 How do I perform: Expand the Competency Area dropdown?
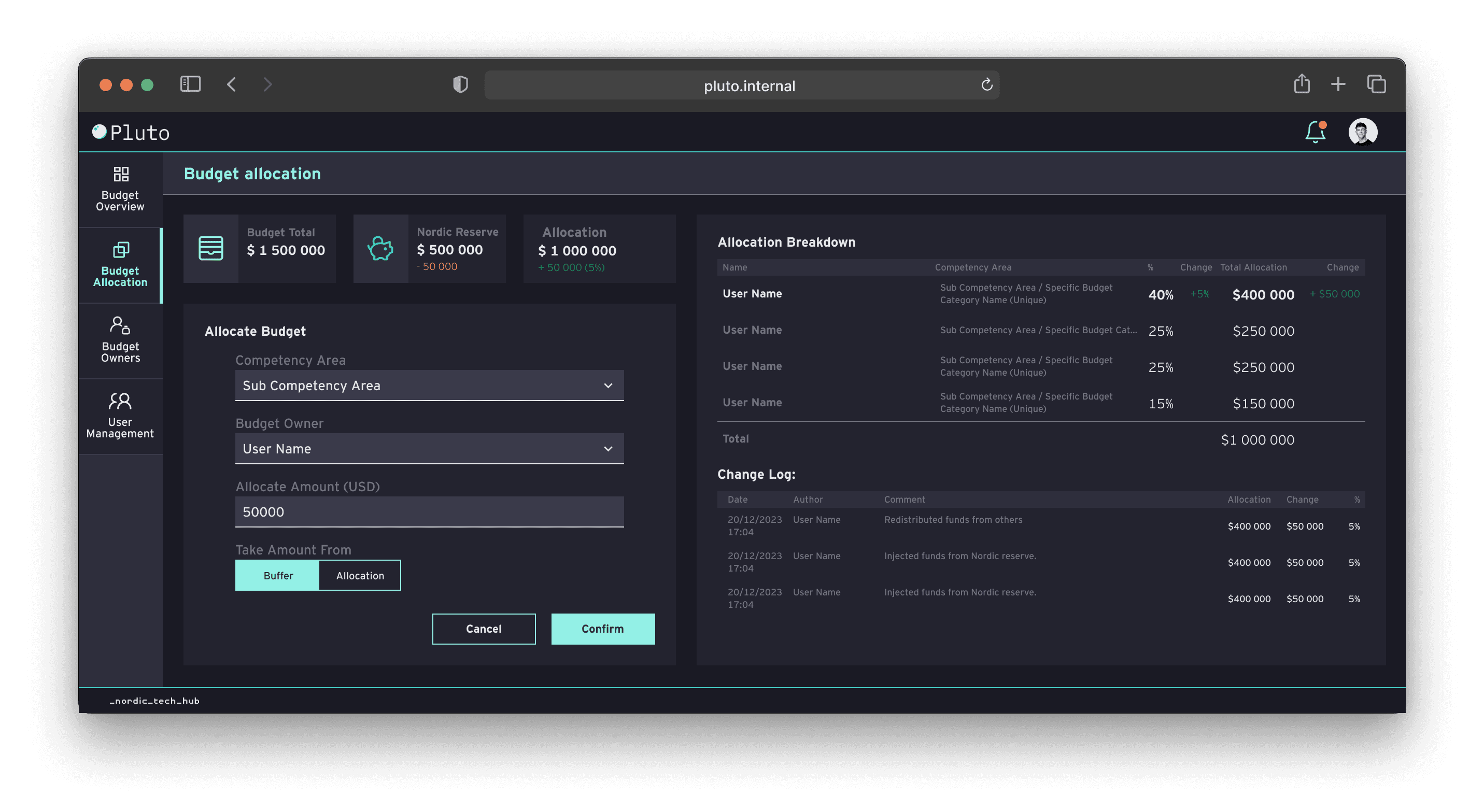coord(429,385)
